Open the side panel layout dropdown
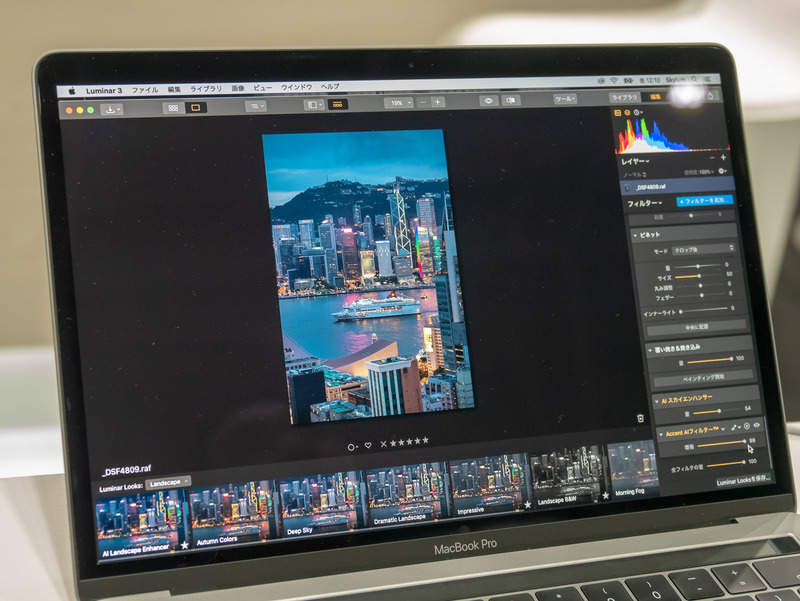 click(313, 105)
